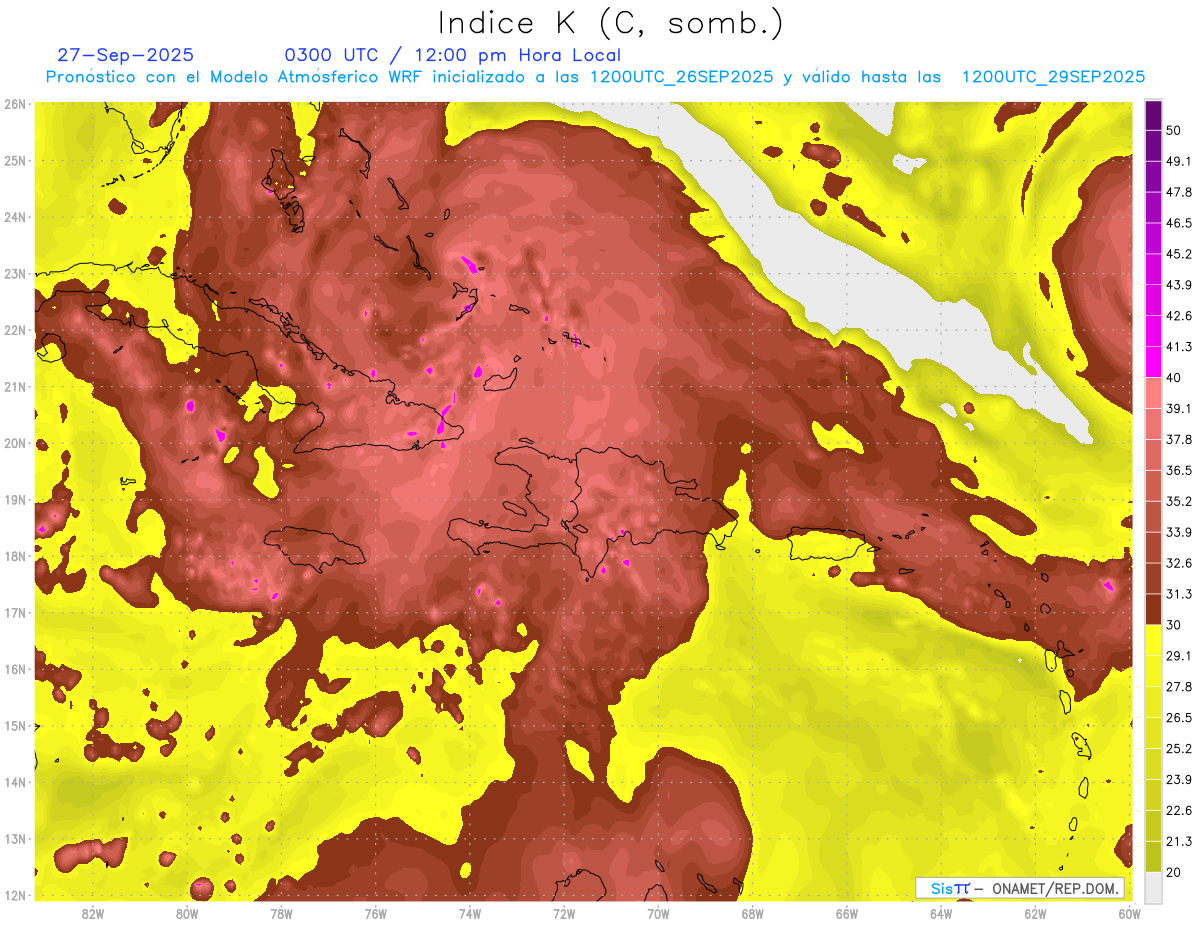
Task: Click the 19N latitude axis label
Action: click(15, 500)
